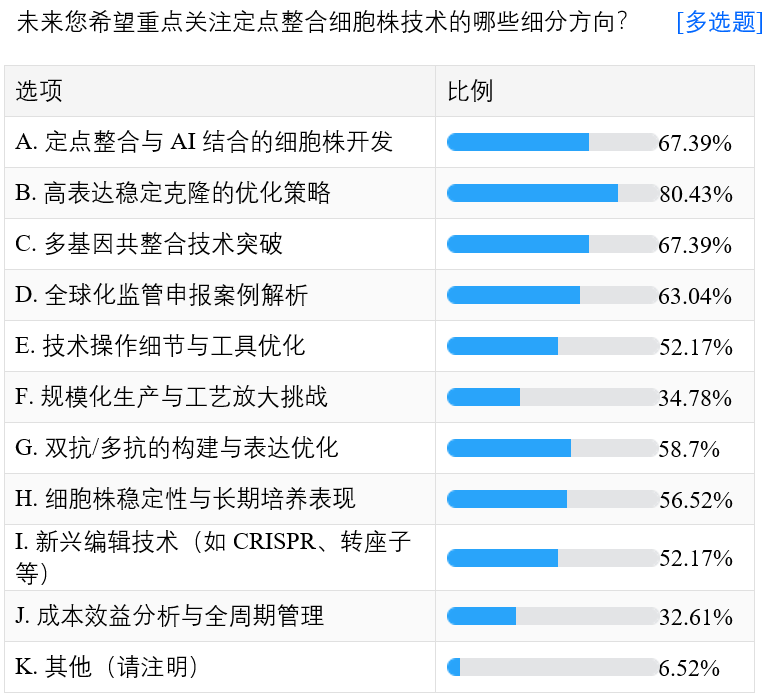Image resolution: width=766 pixels, height=697 pixels.
Task: Select option D 全球化监管申报案例解析
Action: [162, 295]
